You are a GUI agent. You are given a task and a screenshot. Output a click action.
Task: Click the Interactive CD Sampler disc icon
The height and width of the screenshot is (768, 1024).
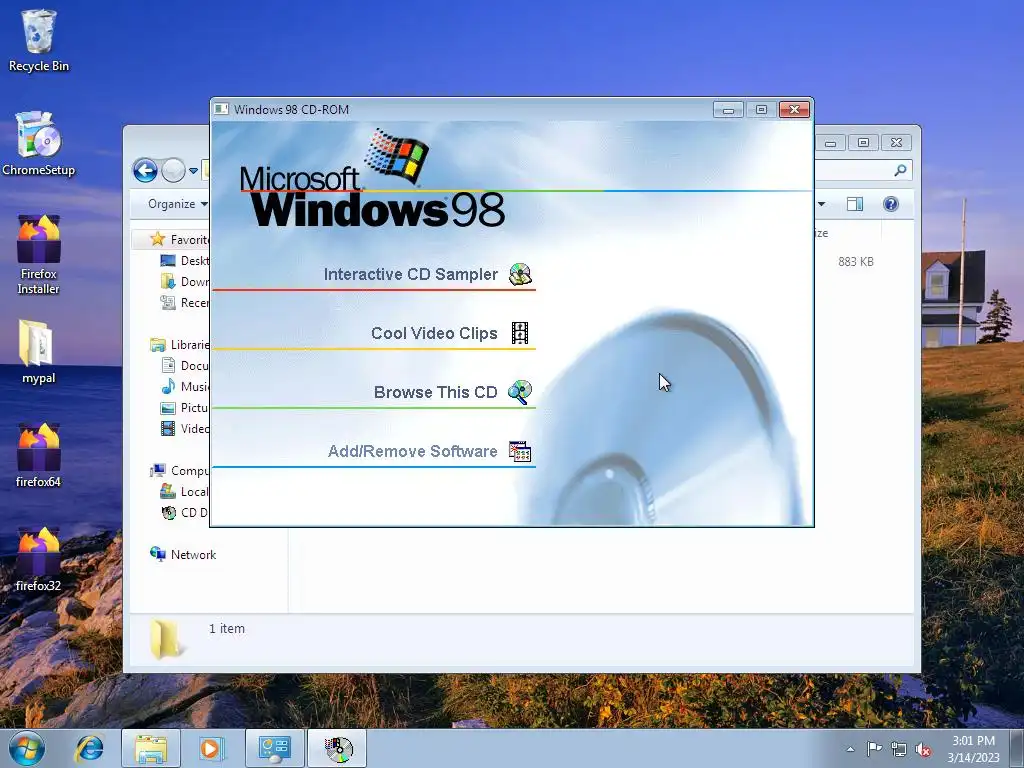[x=520, y=274]
